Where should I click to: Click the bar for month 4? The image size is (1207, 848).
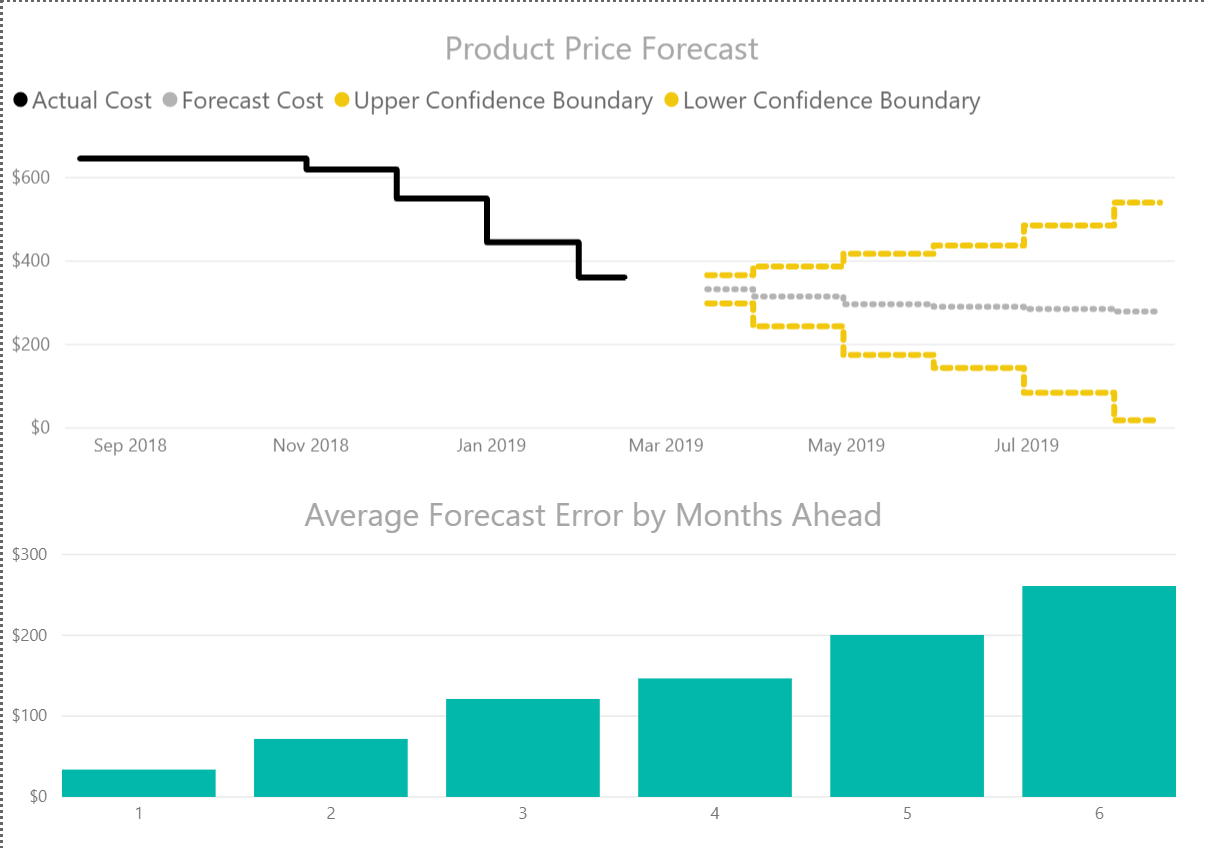tap(715, 738)
